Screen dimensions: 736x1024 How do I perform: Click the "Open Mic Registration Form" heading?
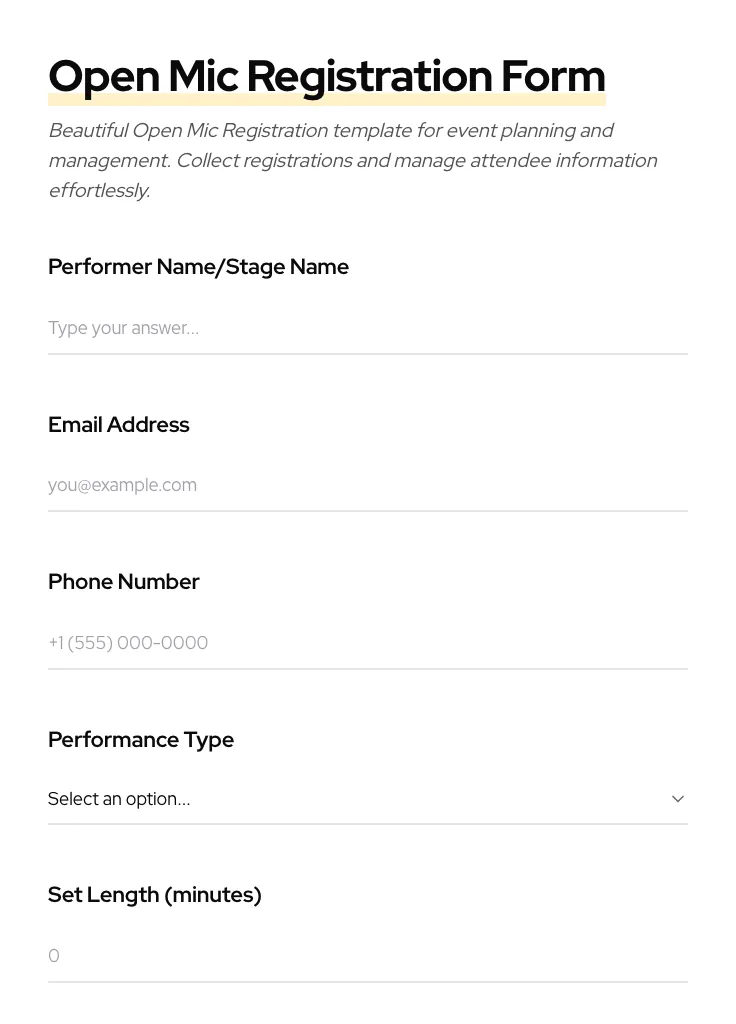coord(326,76)
